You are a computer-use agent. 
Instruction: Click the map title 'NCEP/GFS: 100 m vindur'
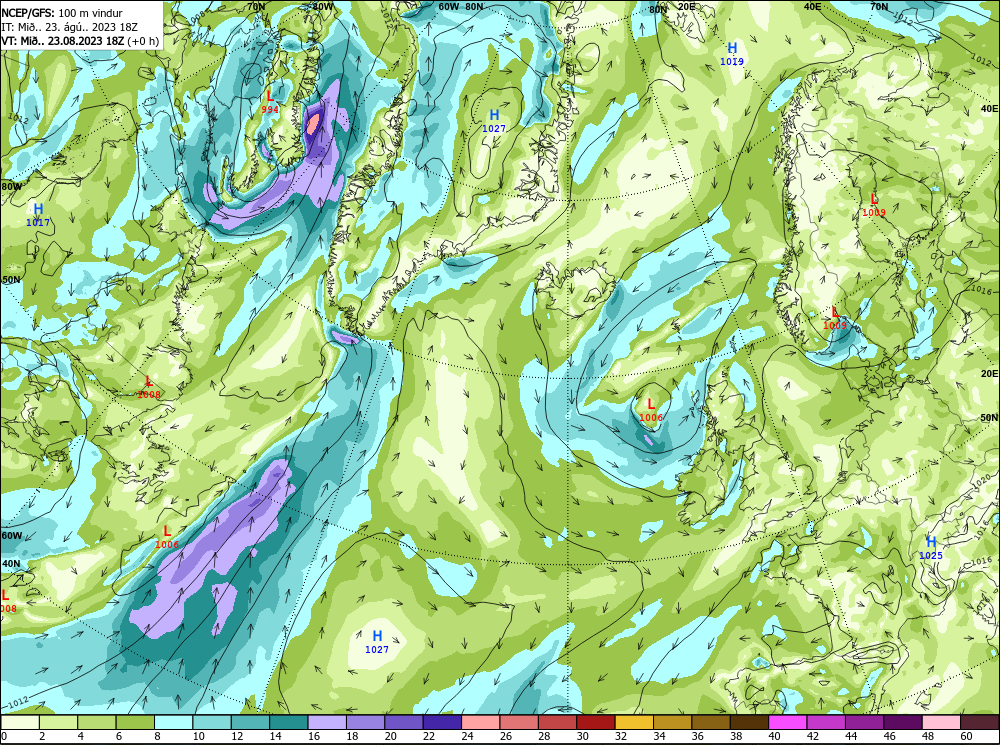(x=62, y=13)
